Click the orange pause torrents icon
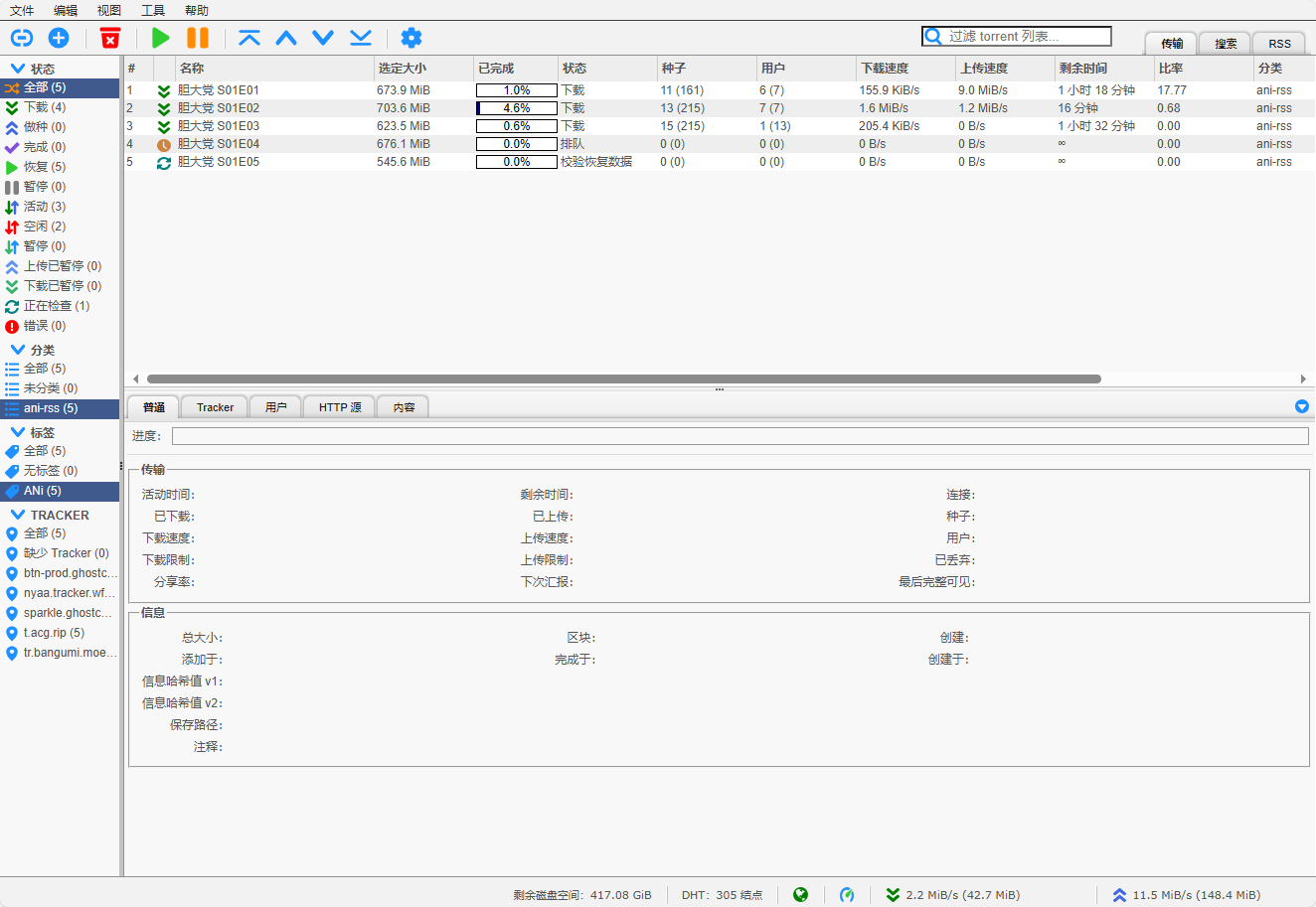This screenshot has width=1316, height=907. [198, 38]
